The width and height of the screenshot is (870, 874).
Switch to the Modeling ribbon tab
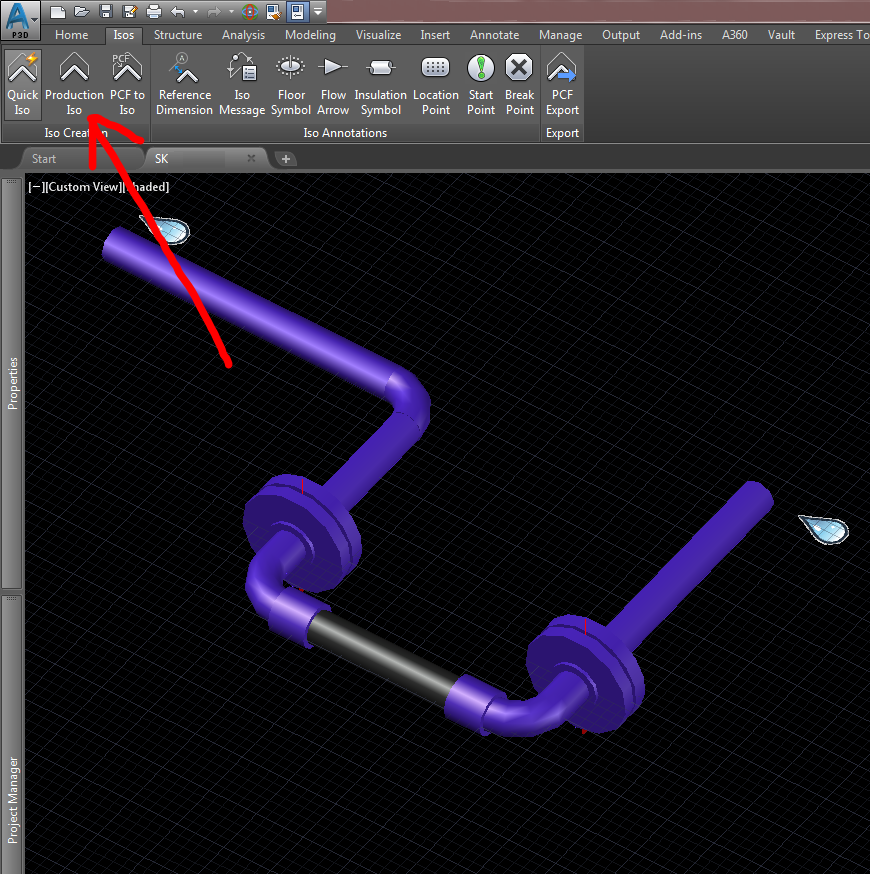310,34
